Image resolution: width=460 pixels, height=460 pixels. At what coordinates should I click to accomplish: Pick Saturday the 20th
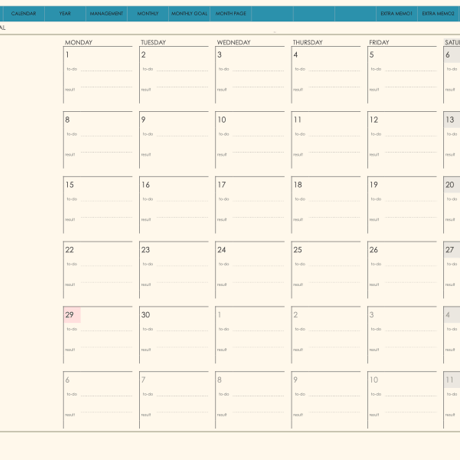(x=450, y=185)
